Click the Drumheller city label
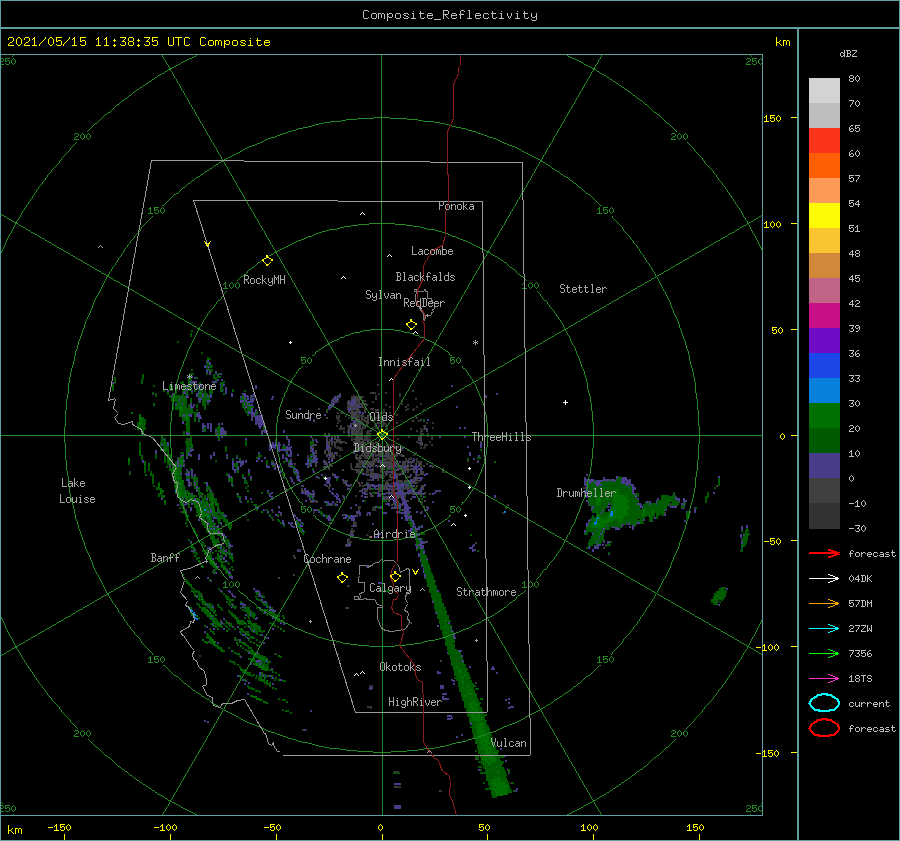The height and width of the screenshot is (841, 900). [586, 493]
